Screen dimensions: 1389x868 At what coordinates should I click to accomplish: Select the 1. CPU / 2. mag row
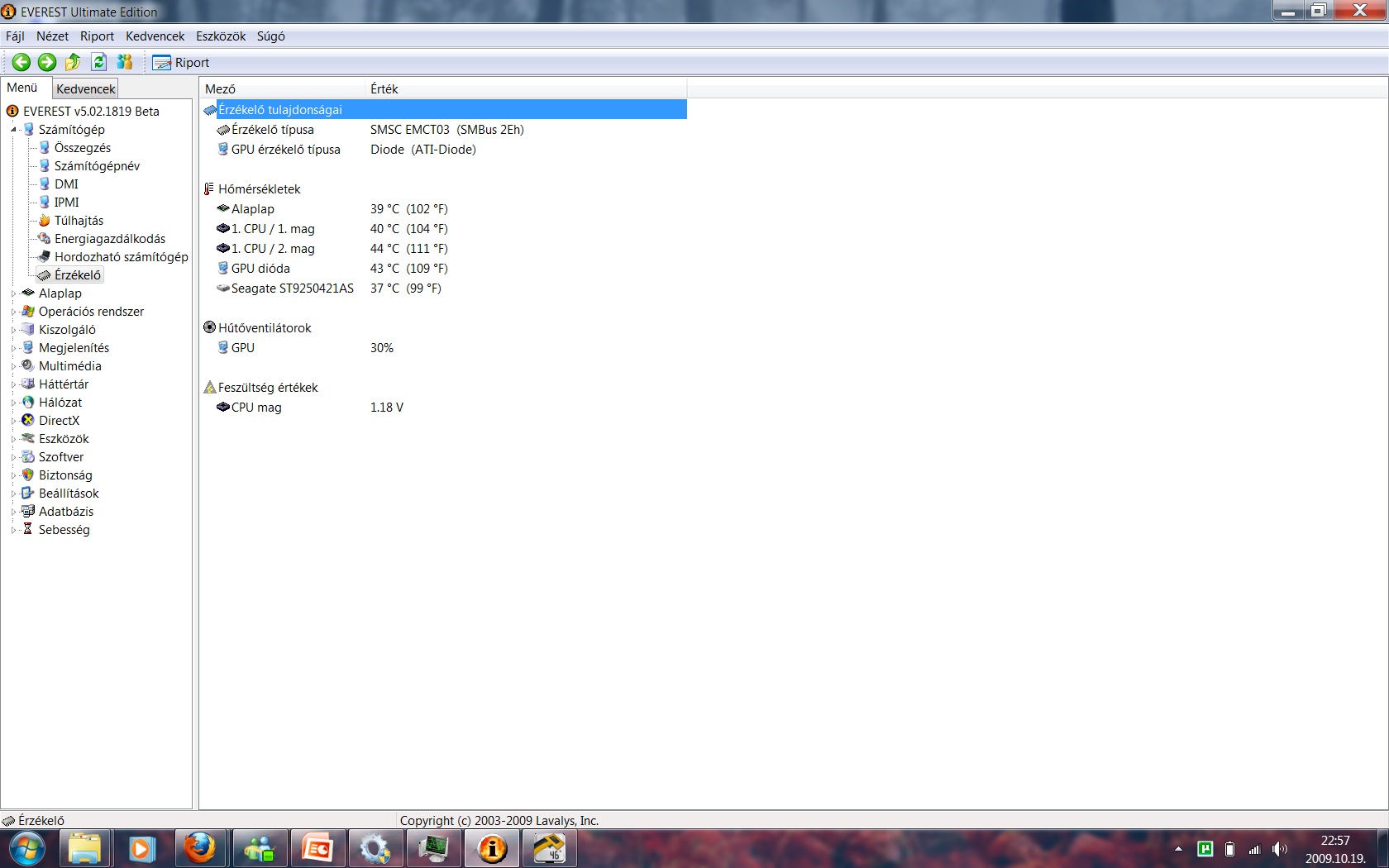[444, 249]
